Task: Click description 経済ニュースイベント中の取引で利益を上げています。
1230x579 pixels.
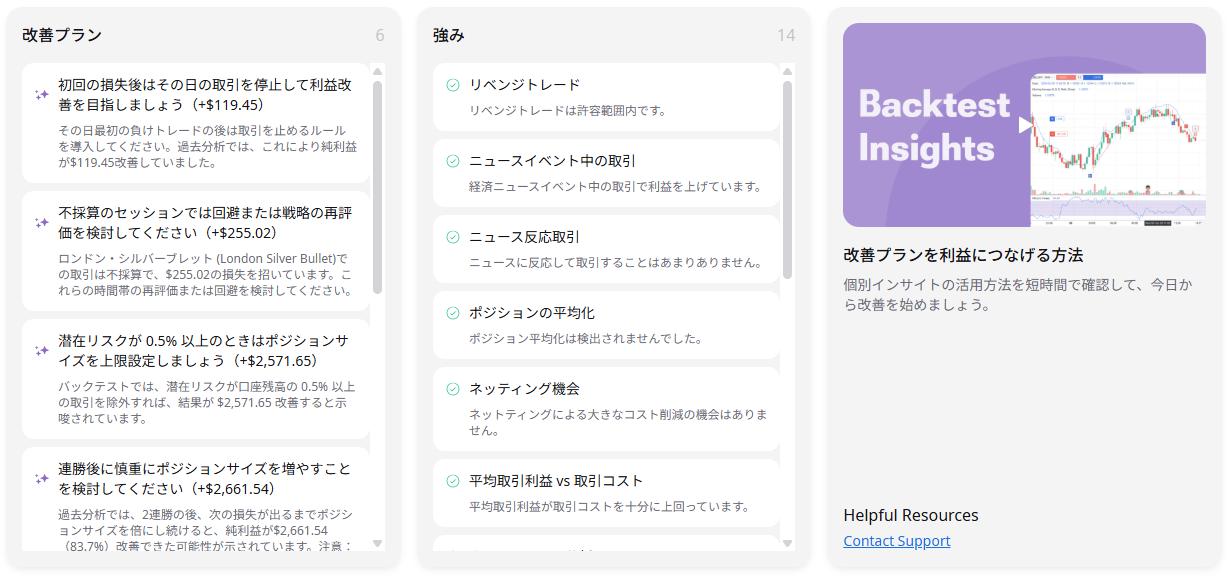Action: (x=615, y=186)
